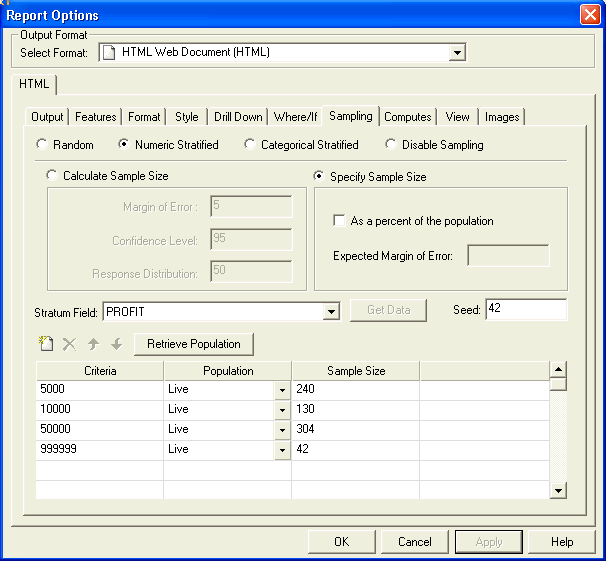Select the Random sampling radio button
The height and width of the screenshot is (561, 606).
(x=42, y=144)
